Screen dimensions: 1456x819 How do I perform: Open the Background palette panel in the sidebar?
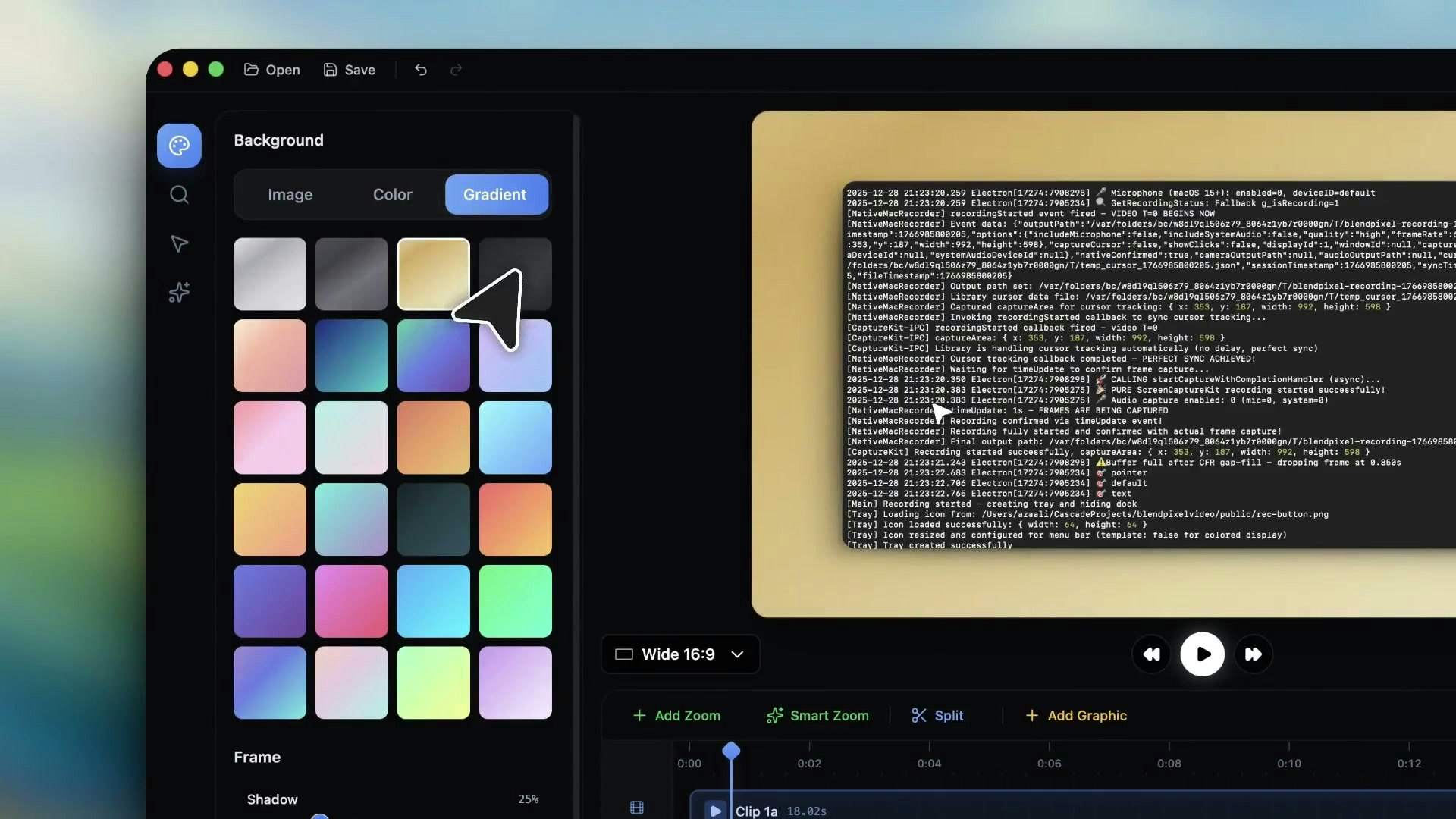(x=179, y=146)
